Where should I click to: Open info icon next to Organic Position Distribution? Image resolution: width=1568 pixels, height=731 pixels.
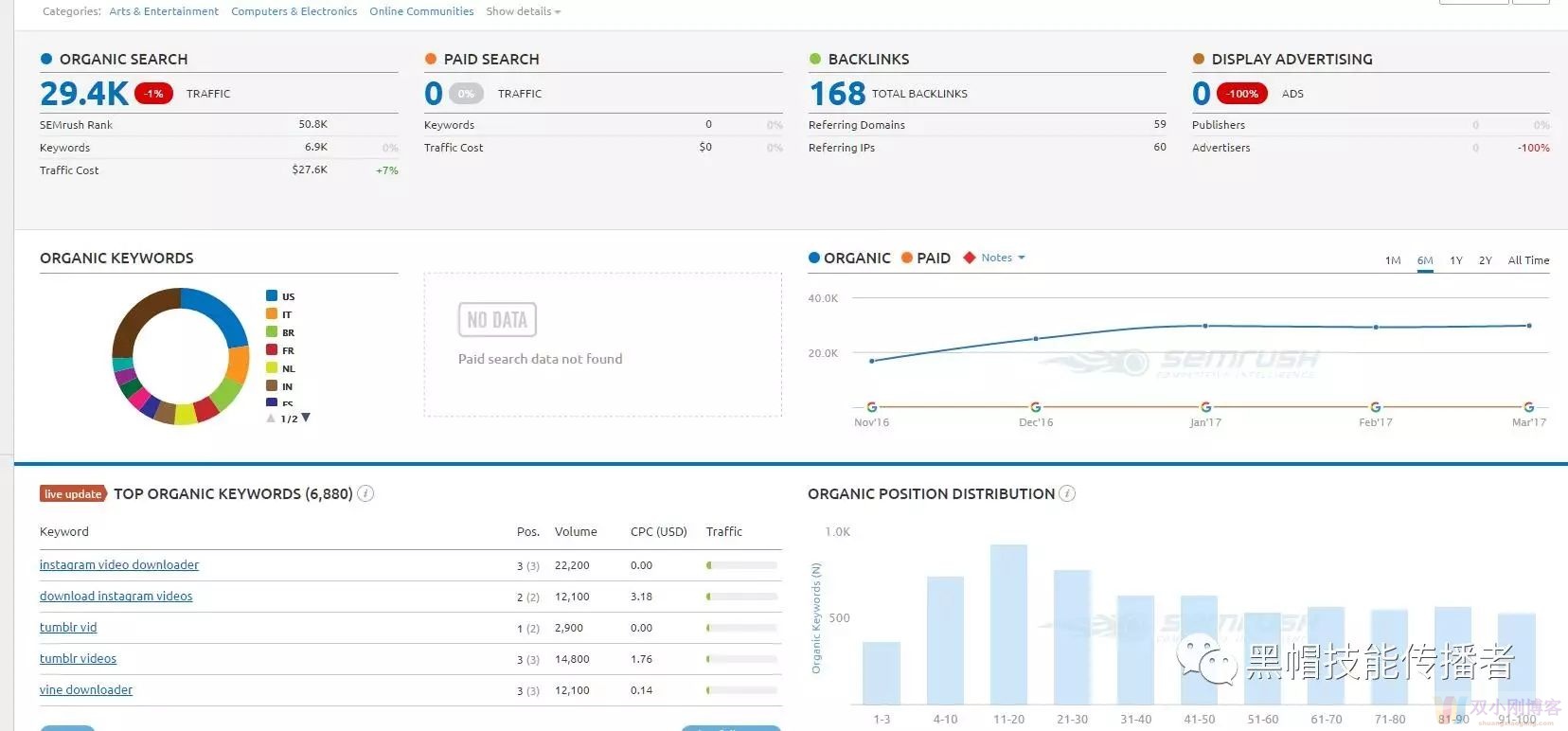(x=1067, y=493)
